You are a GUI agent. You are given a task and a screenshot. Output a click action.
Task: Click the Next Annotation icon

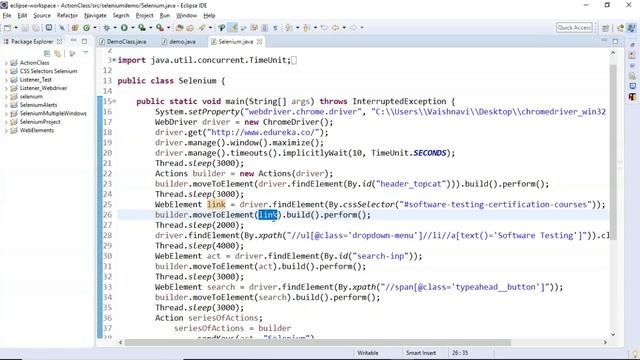289,28
